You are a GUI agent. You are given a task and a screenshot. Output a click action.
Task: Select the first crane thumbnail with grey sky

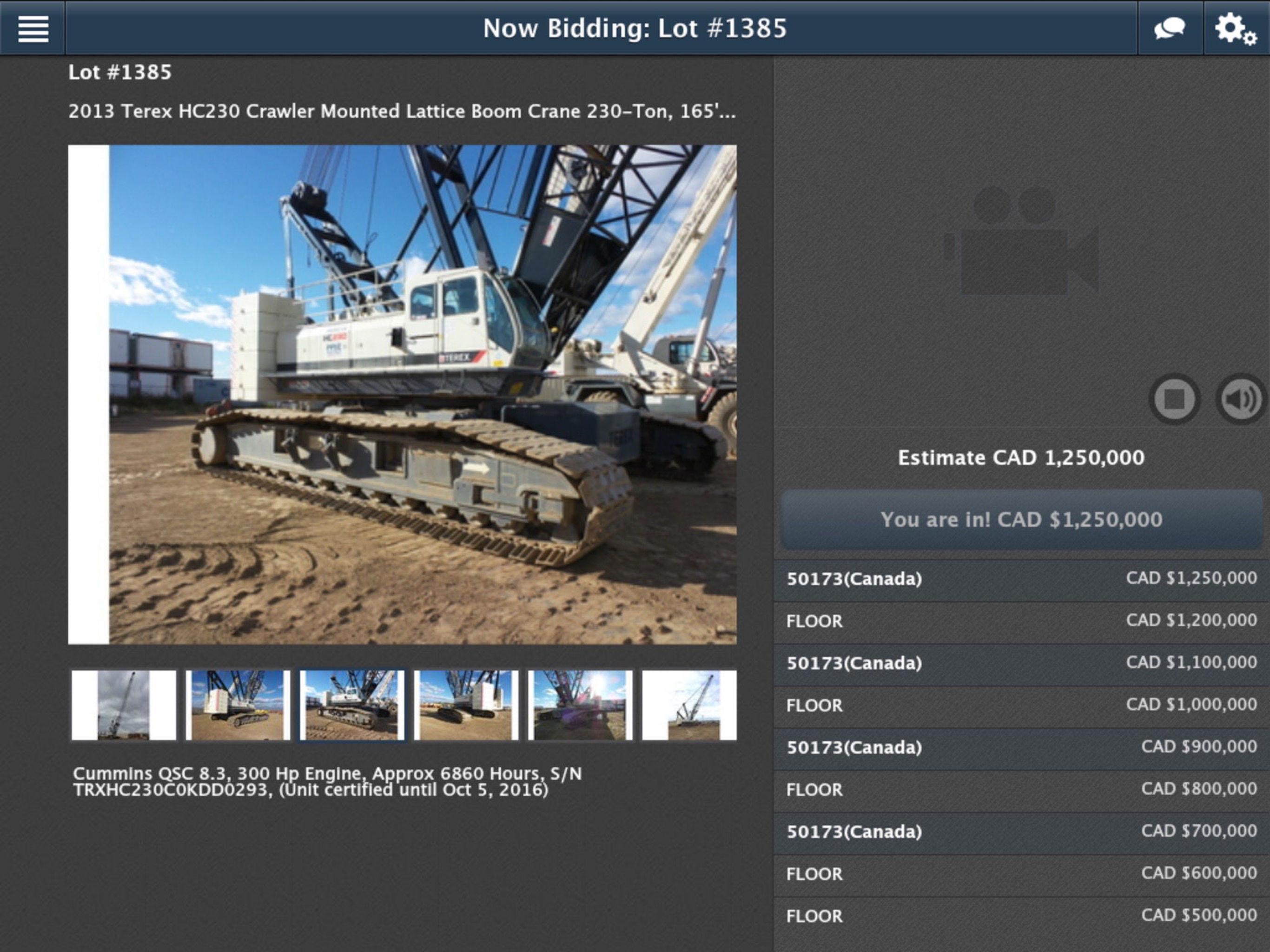(124, 705)
